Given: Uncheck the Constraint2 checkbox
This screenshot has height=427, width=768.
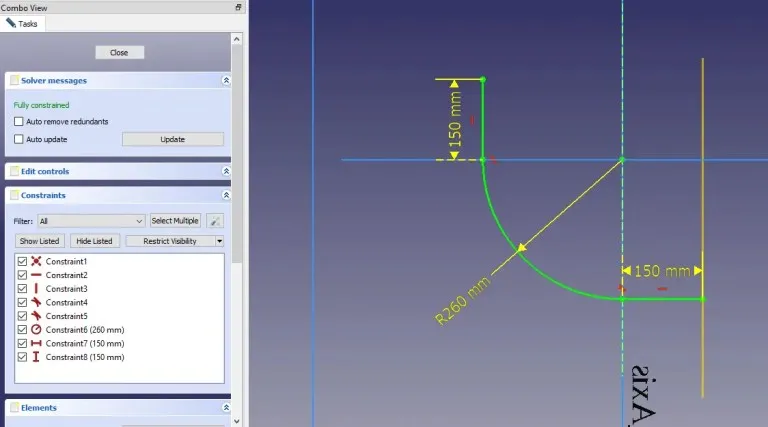Looking at the screenshot, I should 22,275.
